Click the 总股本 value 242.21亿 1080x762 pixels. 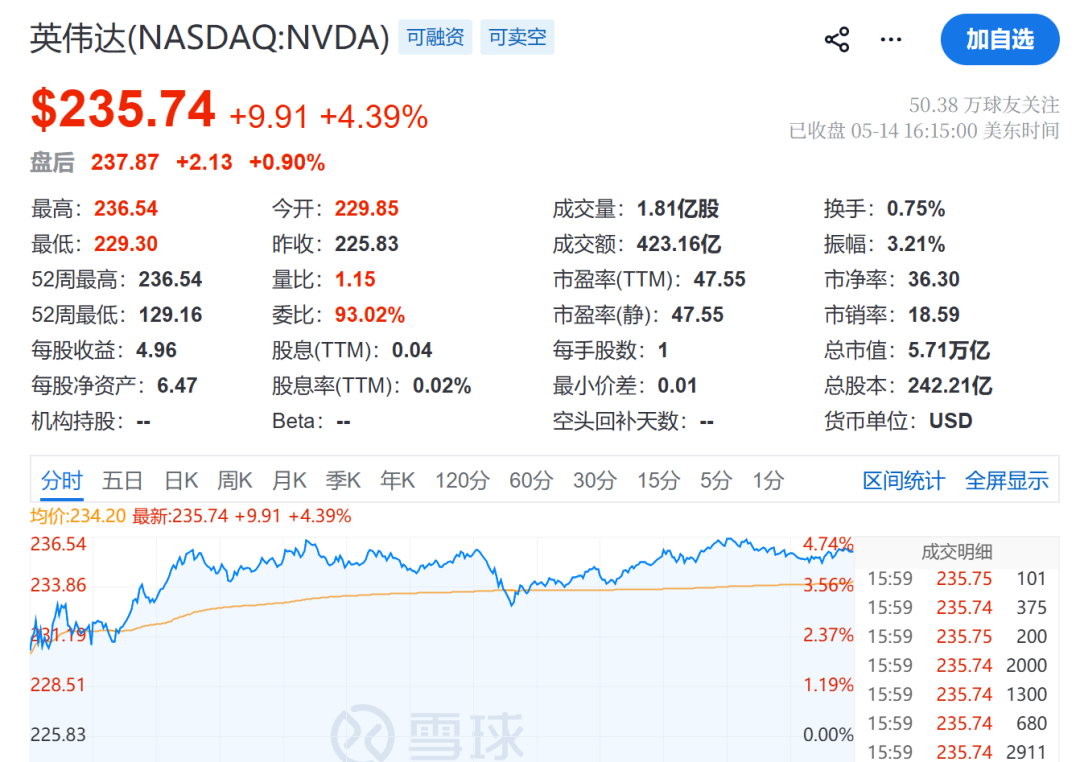(x=950, y=386)
